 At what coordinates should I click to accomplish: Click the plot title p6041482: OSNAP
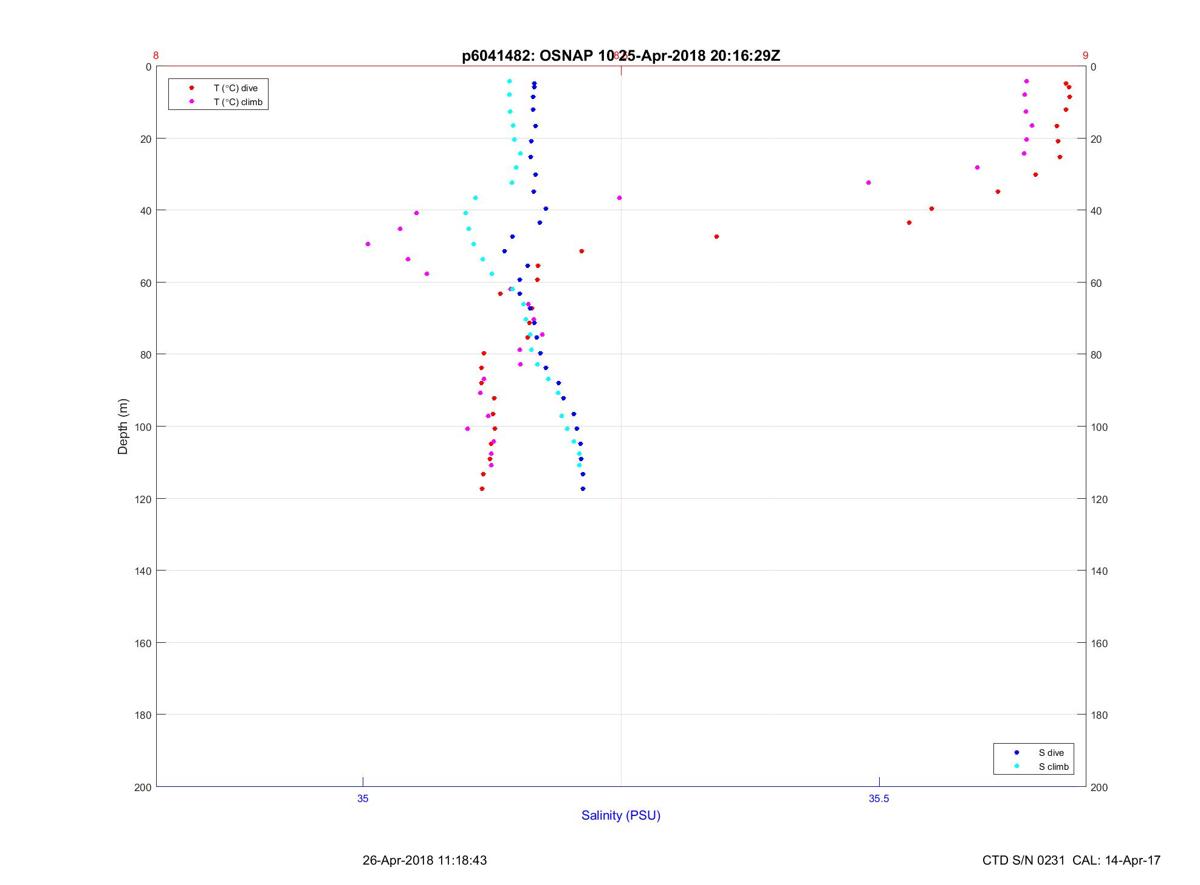pos(526,56)
